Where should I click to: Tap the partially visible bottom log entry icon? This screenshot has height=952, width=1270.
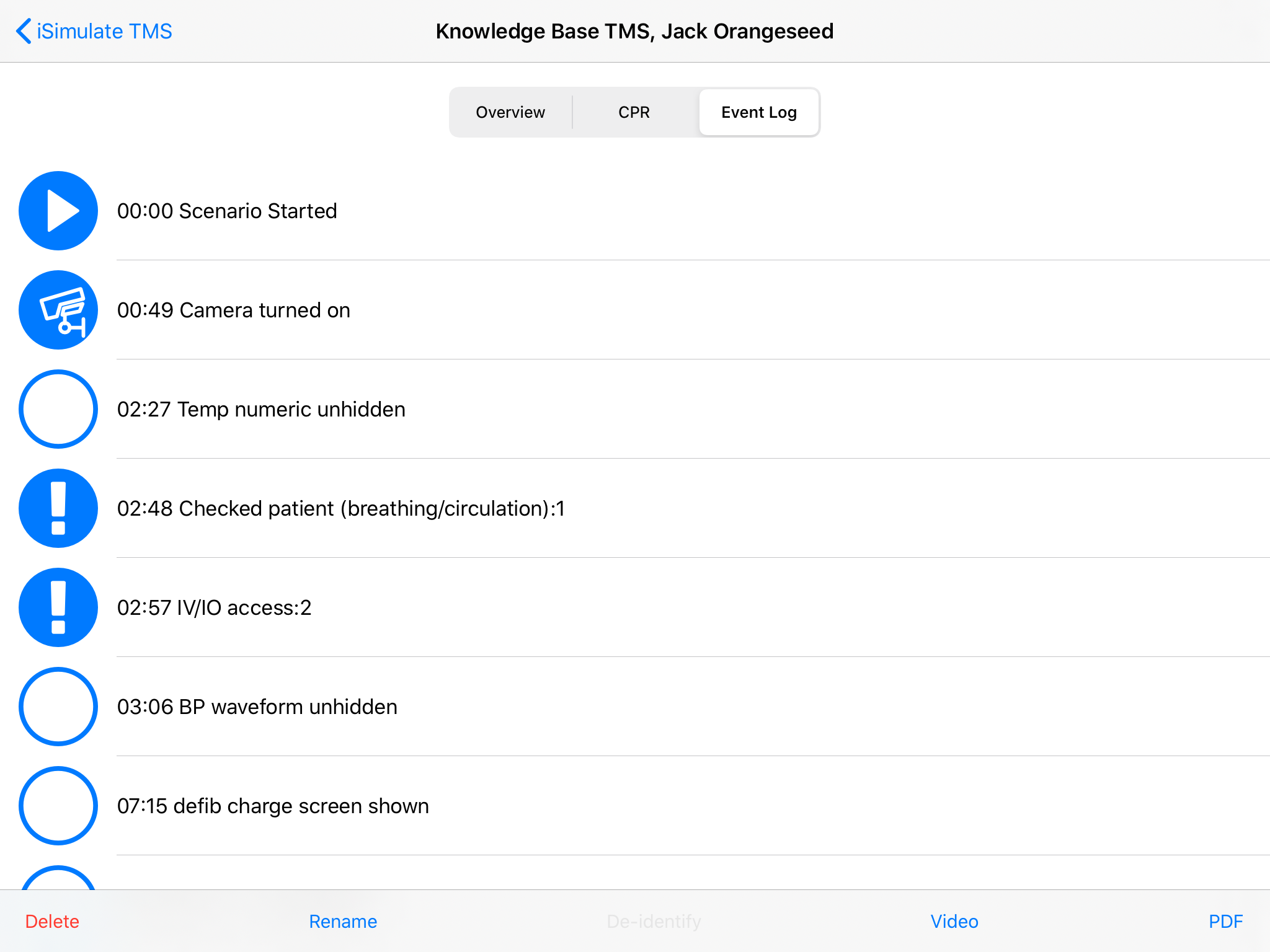click(58, 879)
